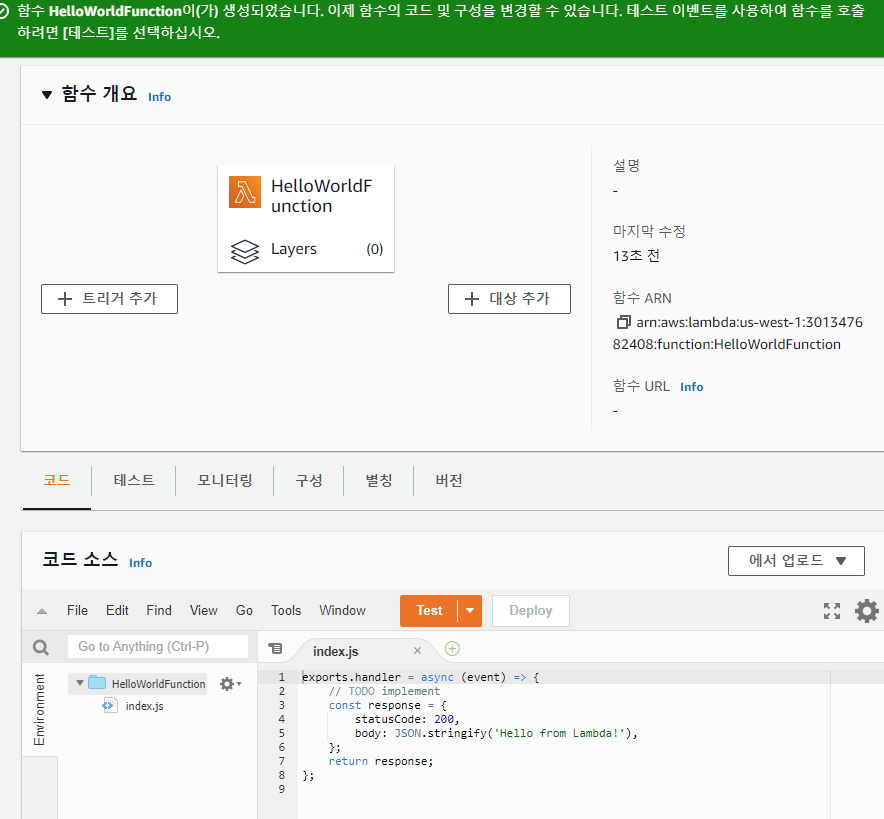Click the Deploy button

pos(531,610)
